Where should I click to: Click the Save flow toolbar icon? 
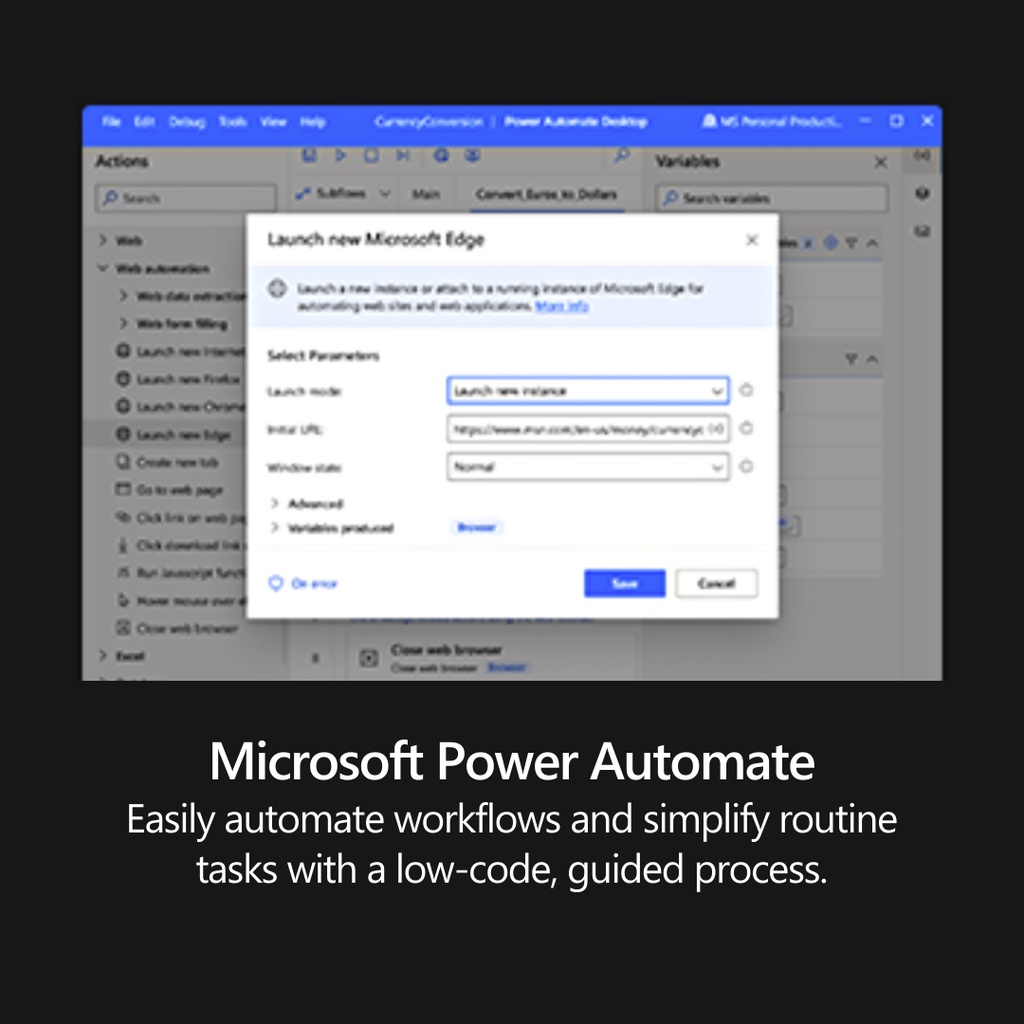309,155
